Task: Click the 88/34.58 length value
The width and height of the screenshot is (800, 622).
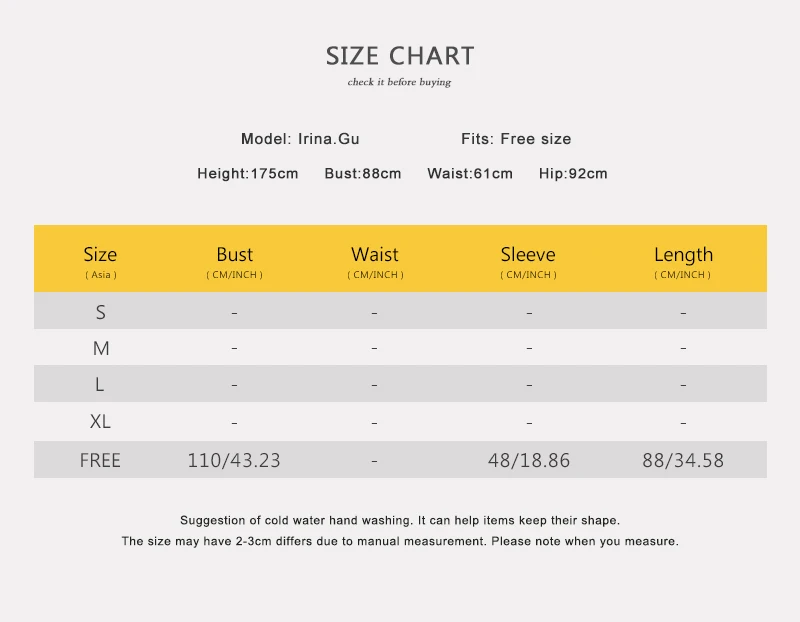Action: click(683, 460)
